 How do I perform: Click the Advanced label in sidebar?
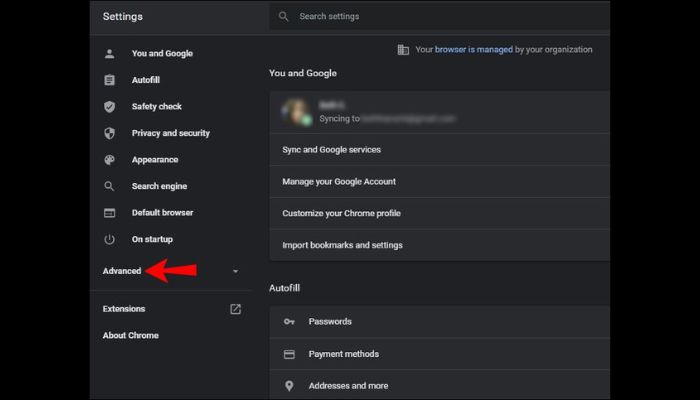click(x=122, y=271)
